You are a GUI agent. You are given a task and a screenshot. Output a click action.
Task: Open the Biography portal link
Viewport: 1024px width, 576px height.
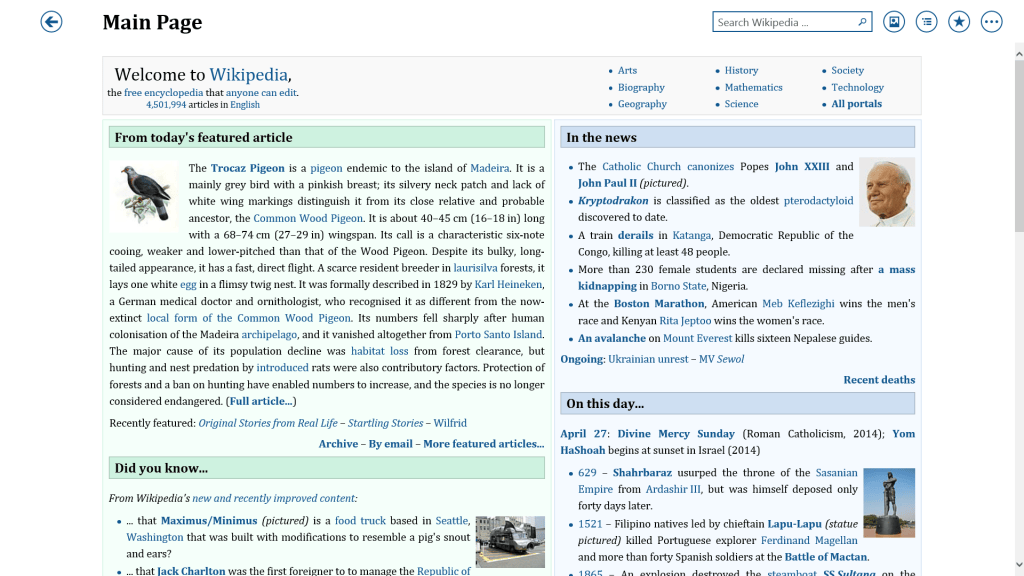pos(641,87)
